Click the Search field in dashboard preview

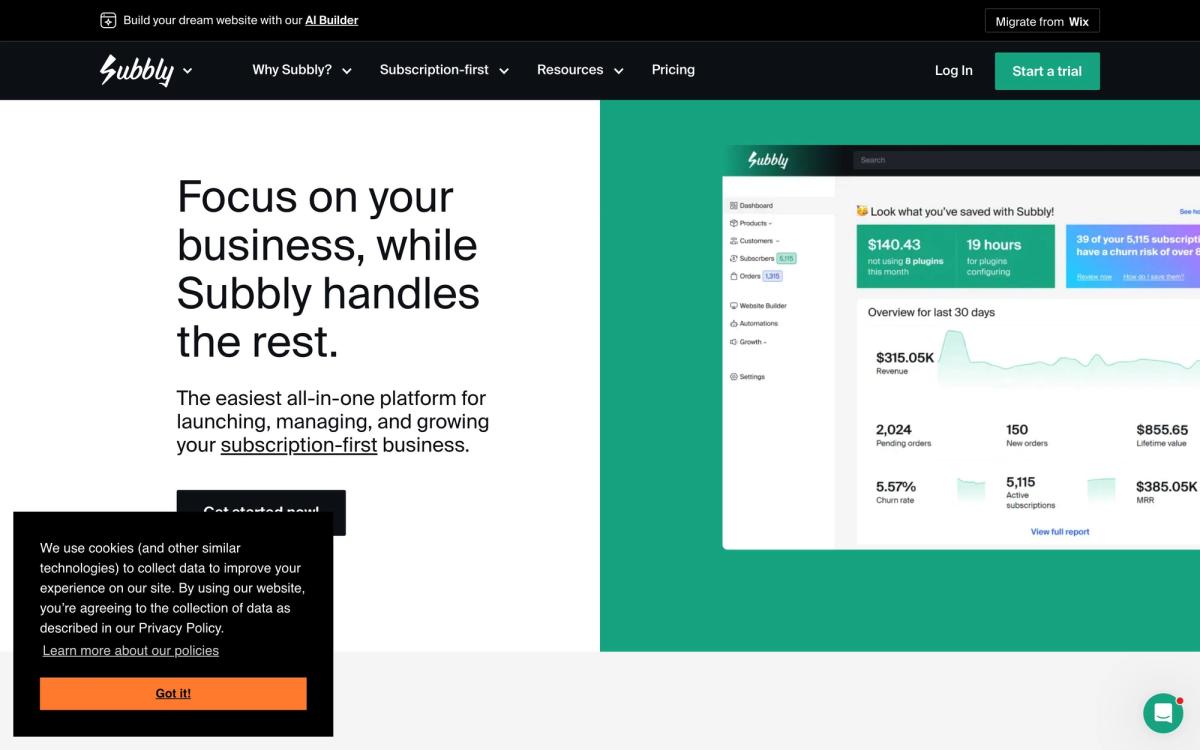click(1026, 160)
